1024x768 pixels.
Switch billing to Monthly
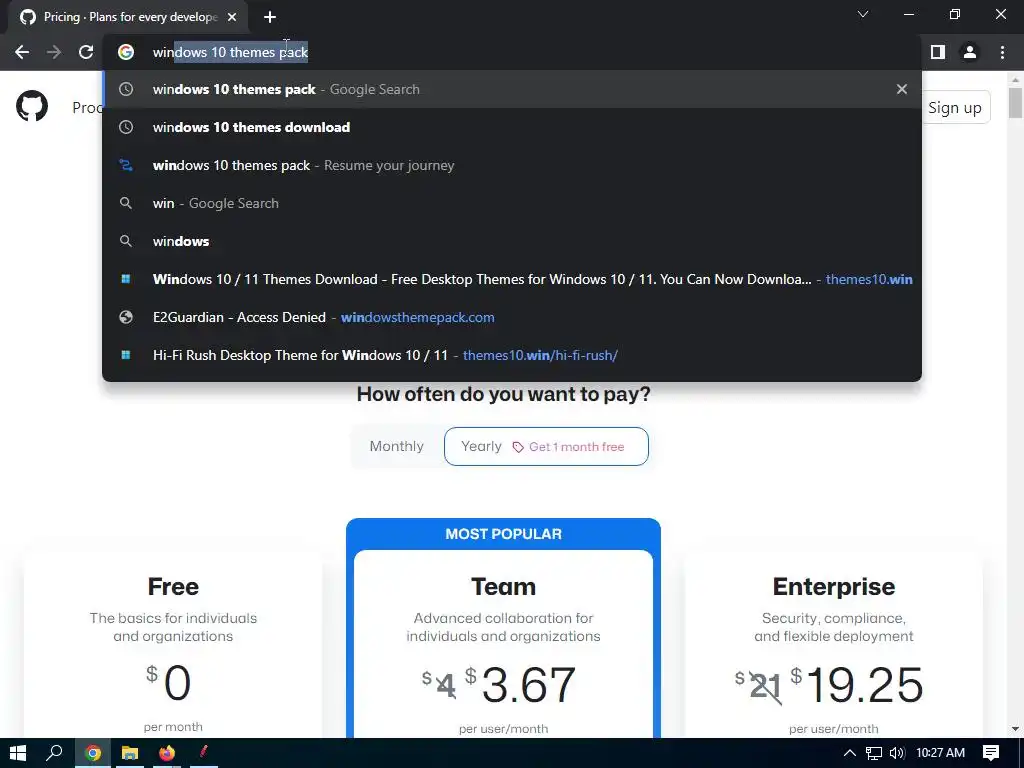[x=396, y=446]
